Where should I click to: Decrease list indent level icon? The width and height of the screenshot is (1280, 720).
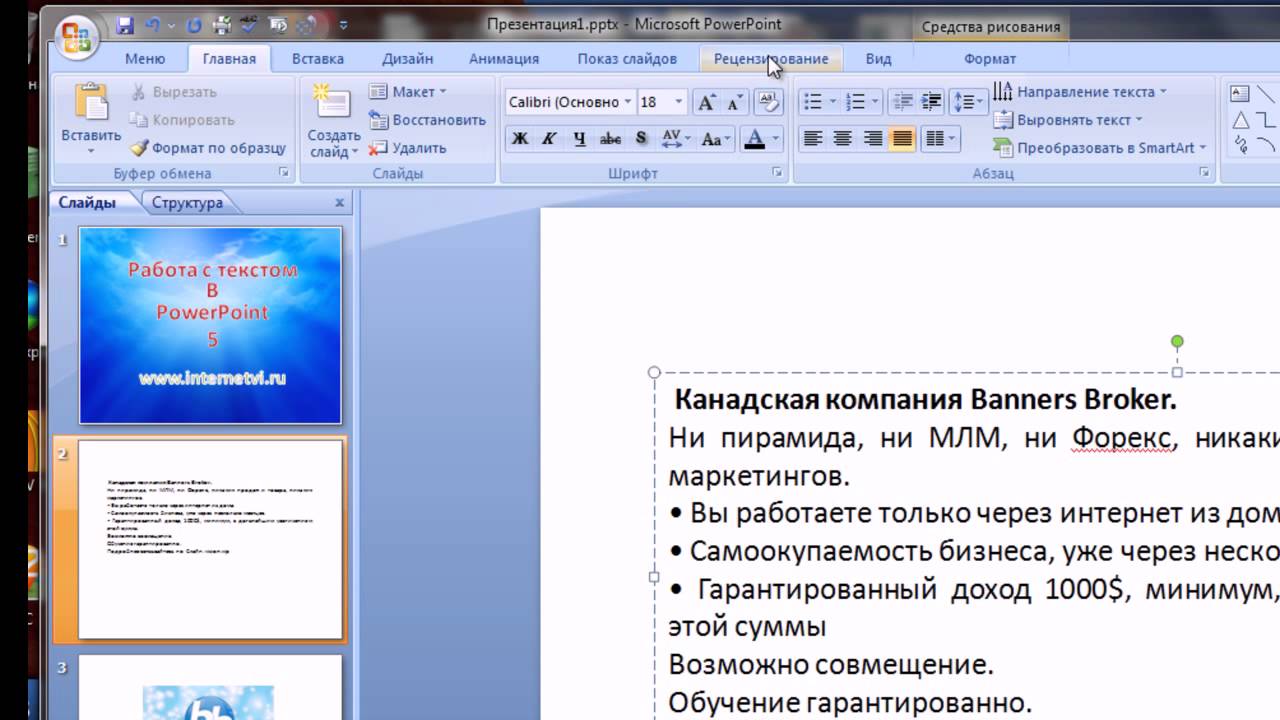903,102
